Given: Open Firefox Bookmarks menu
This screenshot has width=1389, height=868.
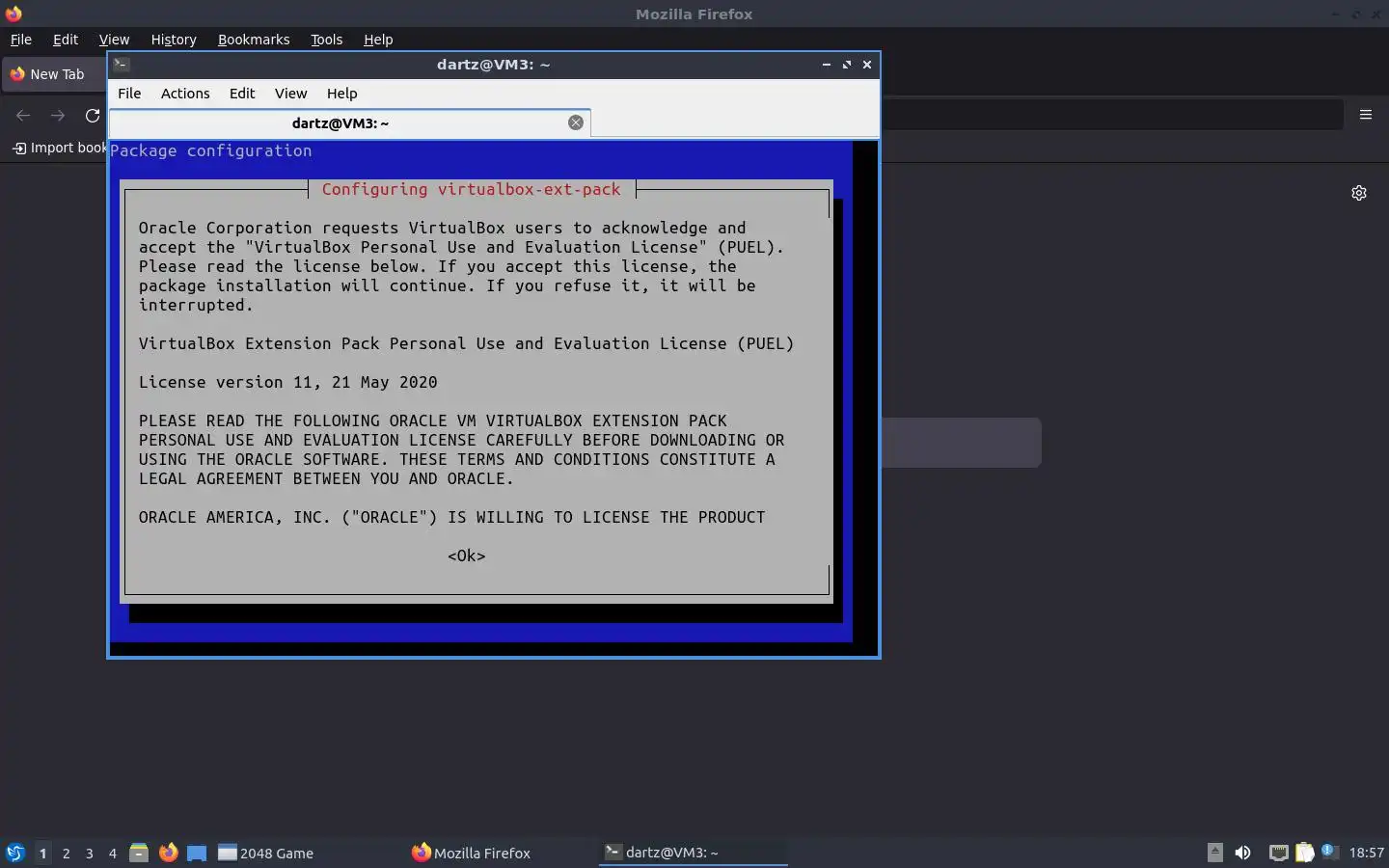Looking at the screenshot, I should click(254, 40).
